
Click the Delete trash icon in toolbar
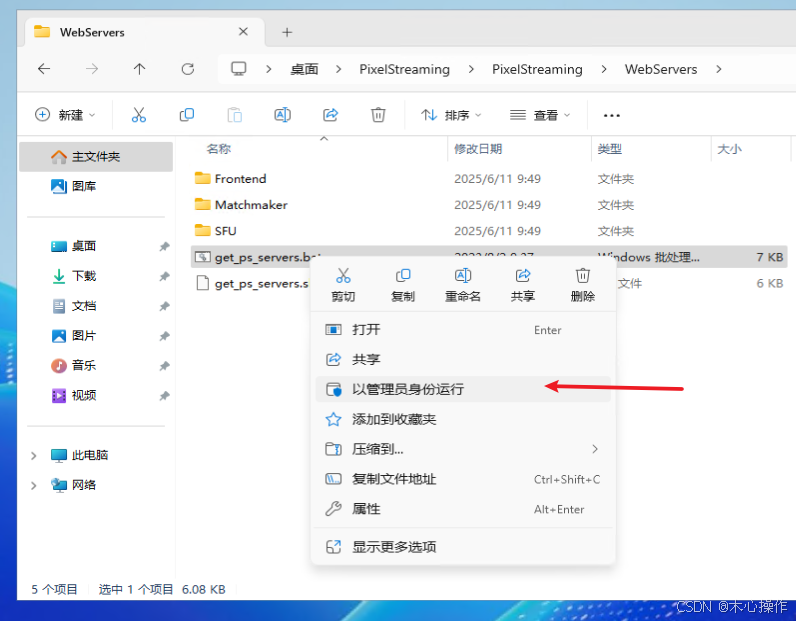378,115
